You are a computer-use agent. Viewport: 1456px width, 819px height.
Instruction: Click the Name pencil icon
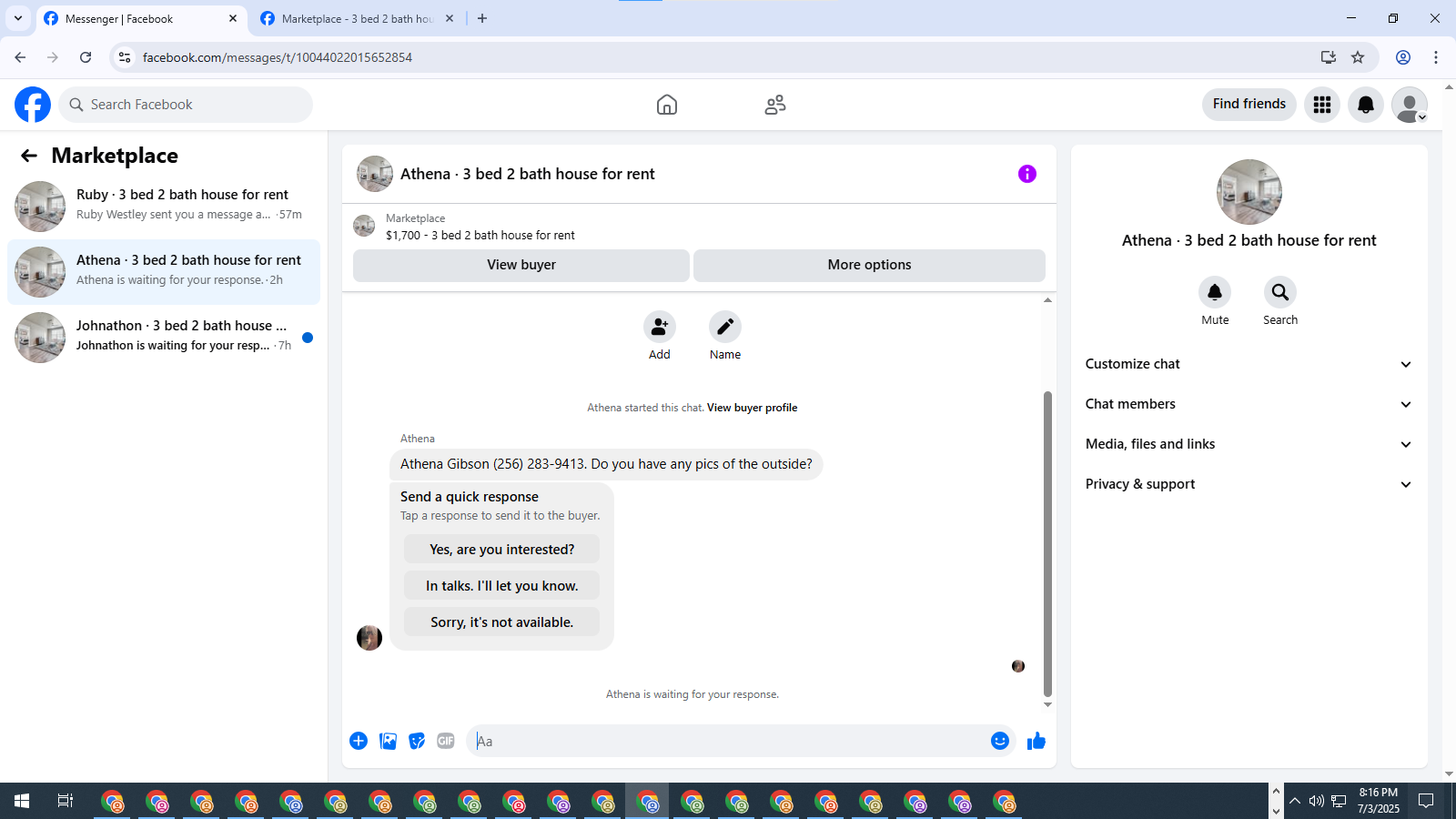725,327
